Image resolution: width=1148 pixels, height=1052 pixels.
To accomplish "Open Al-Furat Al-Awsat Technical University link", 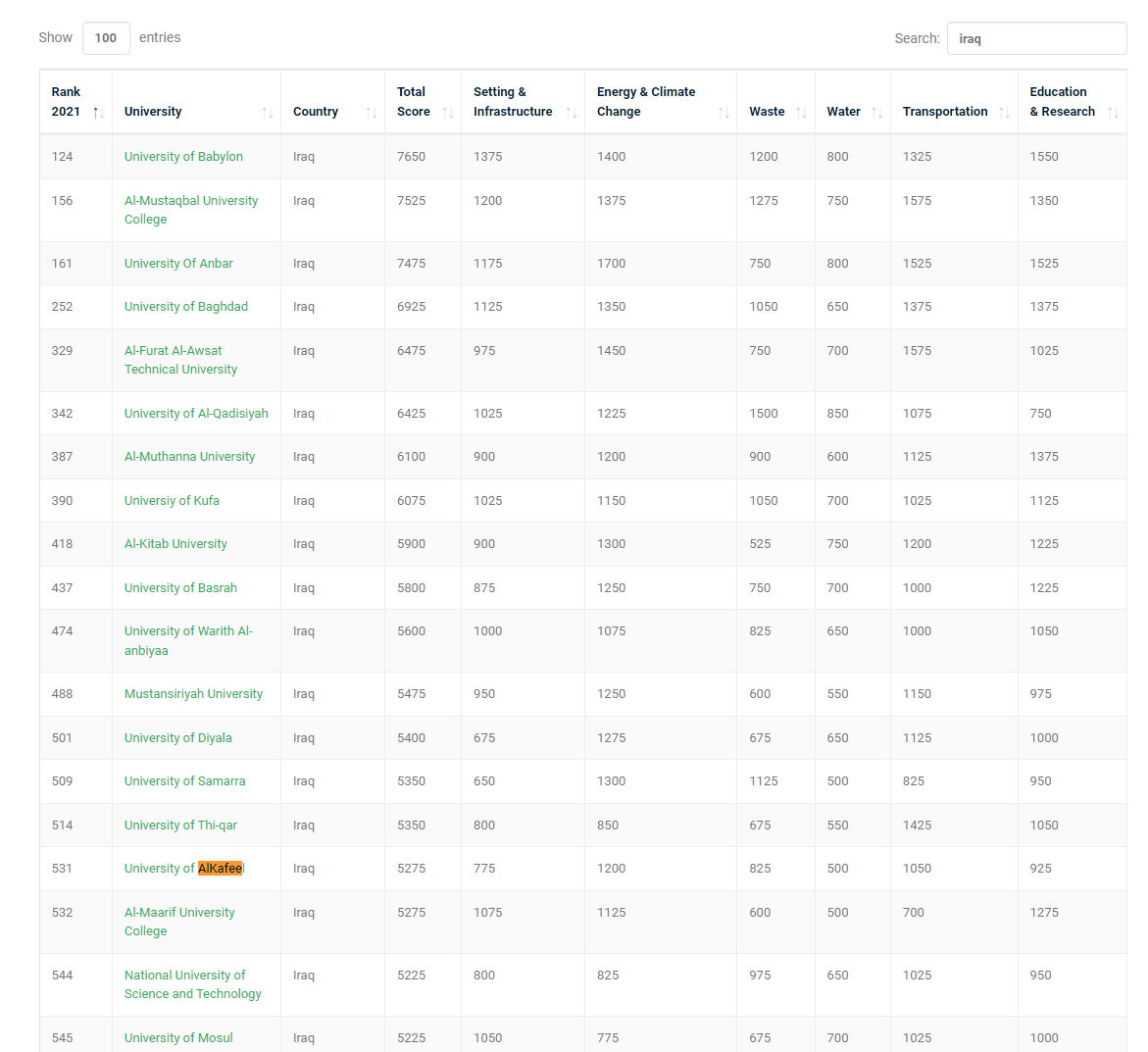I will pos(180,360).
